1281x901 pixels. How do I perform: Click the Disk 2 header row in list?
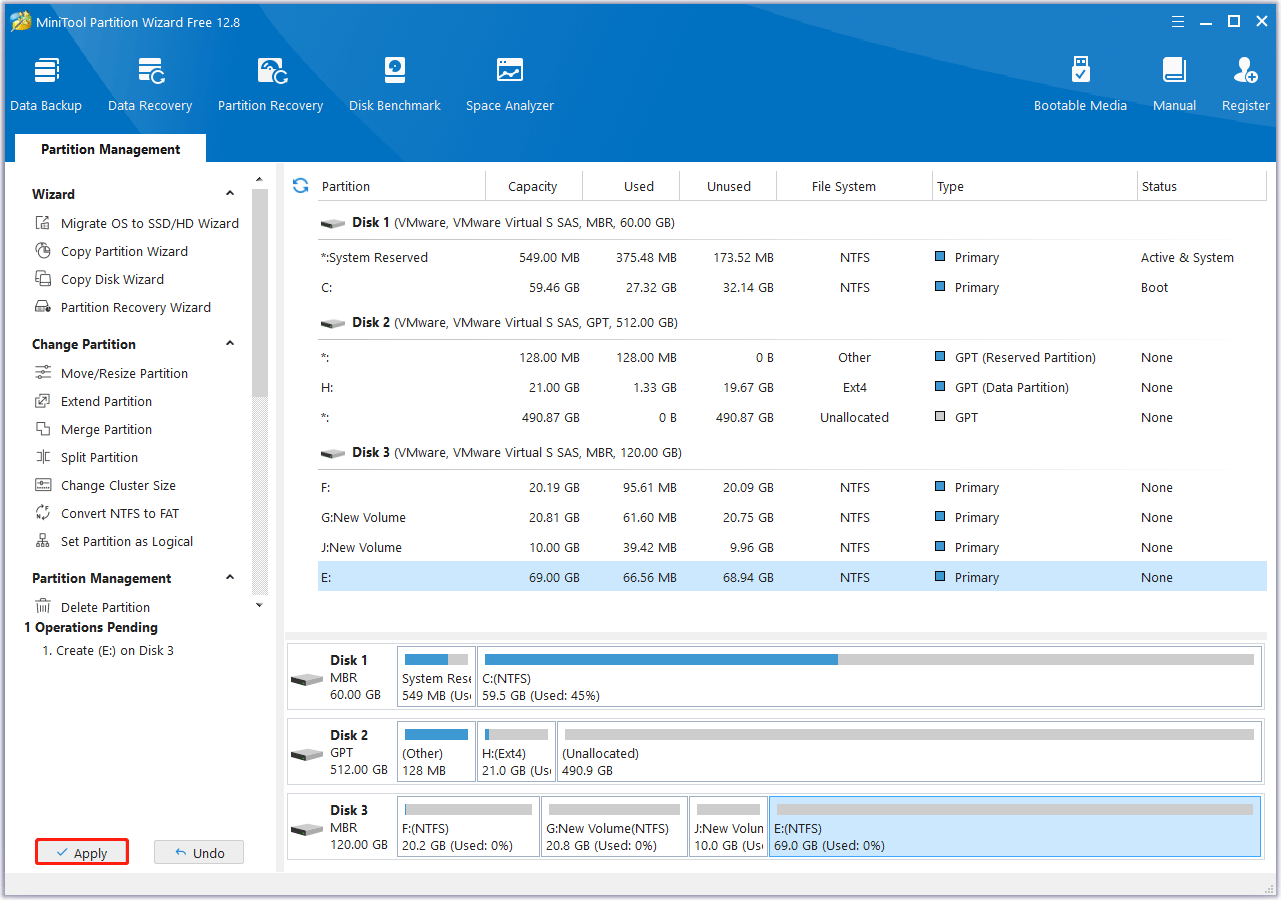791,322
